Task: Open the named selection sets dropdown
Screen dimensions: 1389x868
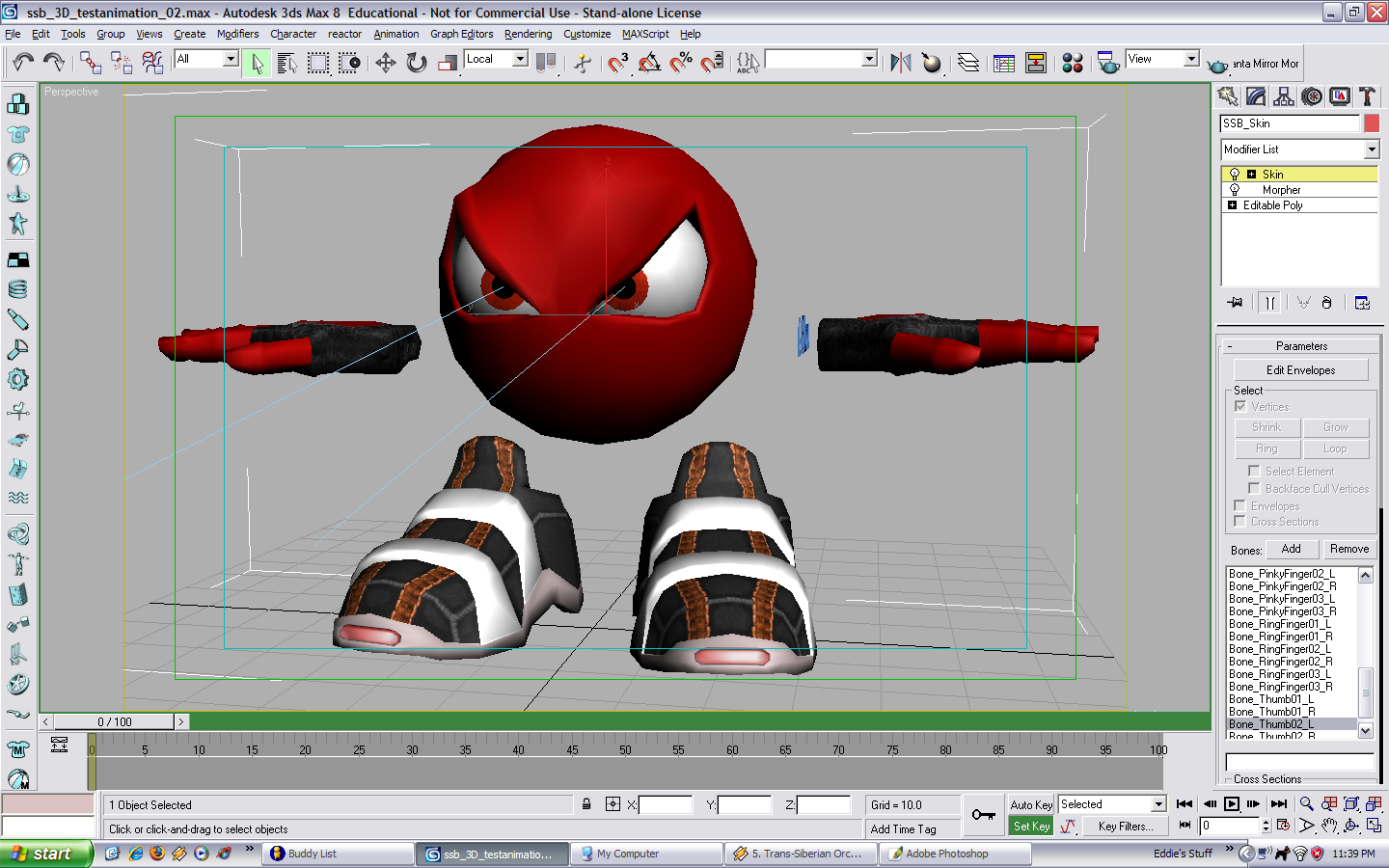Action: coord(869,59)
